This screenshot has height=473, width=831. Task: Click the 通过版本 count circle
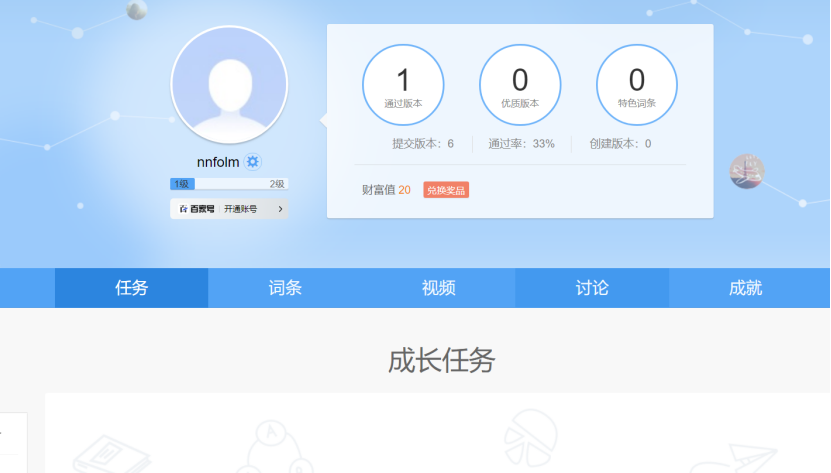coord(403,85)
